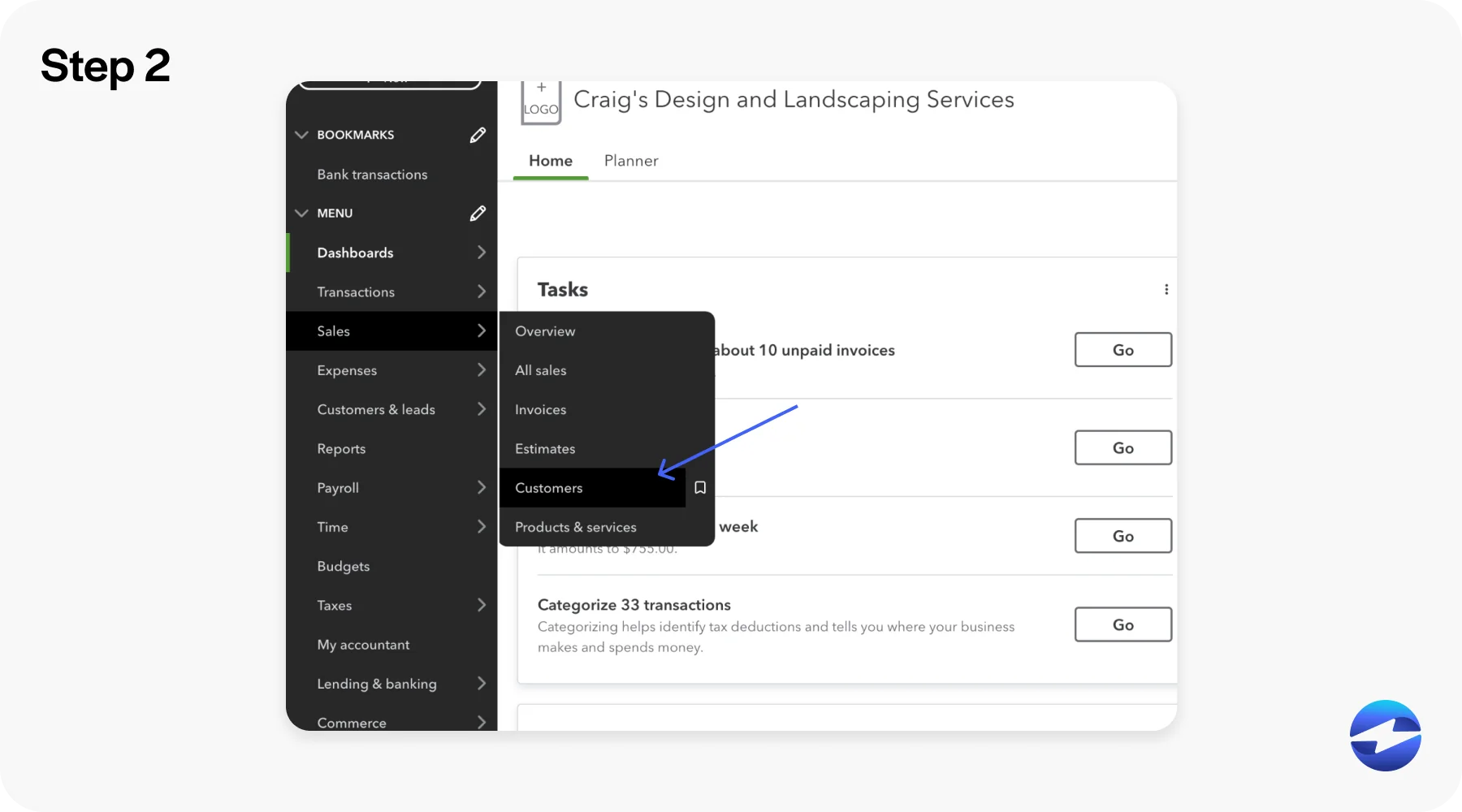
Task: Expand the Dashboards submenu arrow
Action: 482,253
